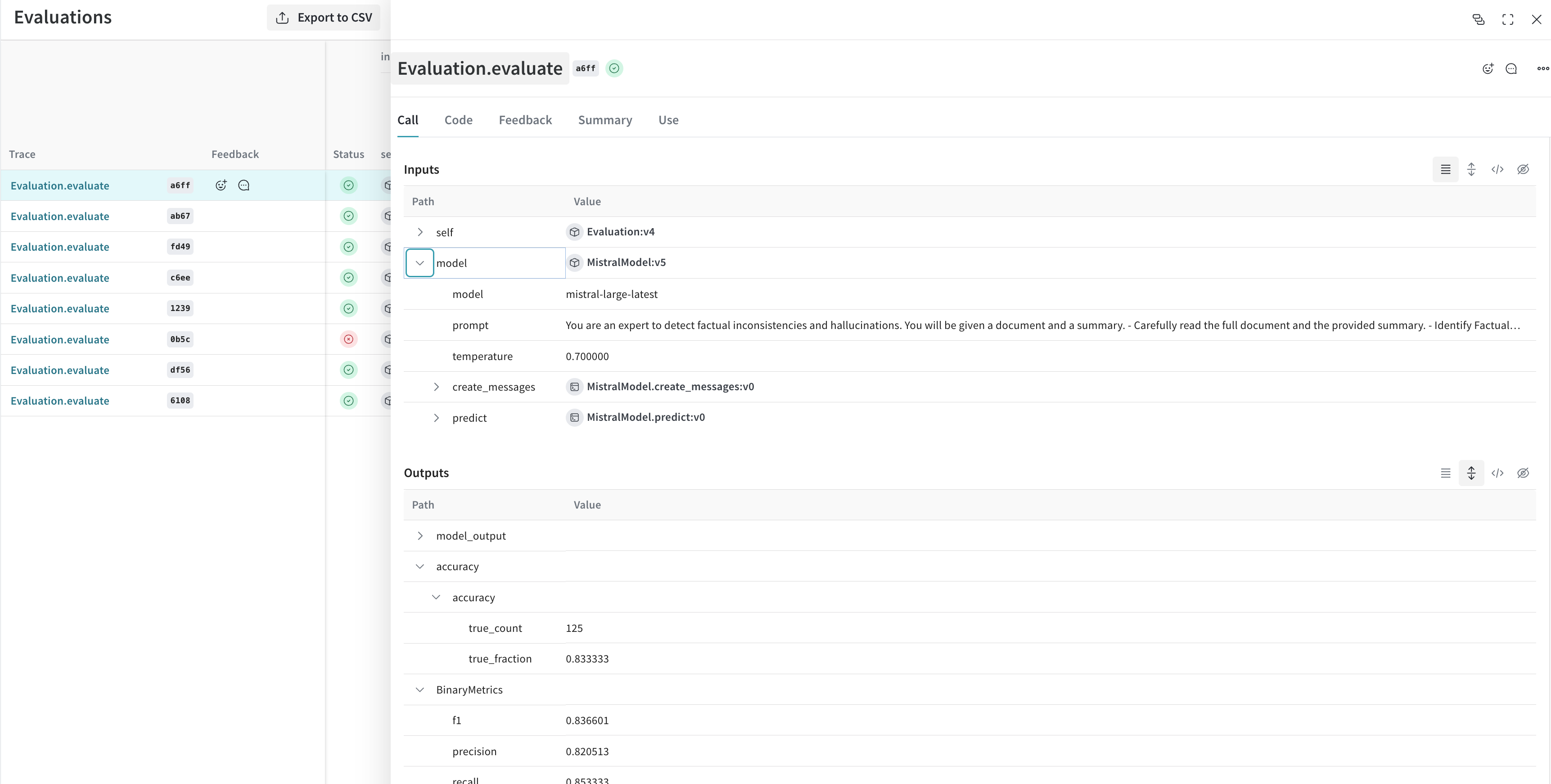Collapse the BinaryMetrics output group
The image size is (1551, 784).
pyautogui.click(x=419, y=690)
